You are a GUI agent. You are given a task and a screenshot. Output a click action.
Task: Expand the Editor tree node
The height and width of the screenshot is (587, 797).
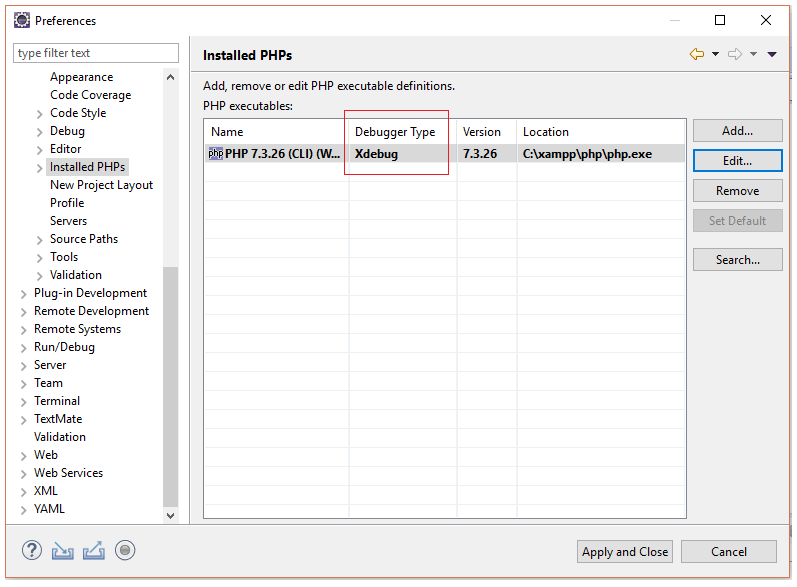click(40, 150)
